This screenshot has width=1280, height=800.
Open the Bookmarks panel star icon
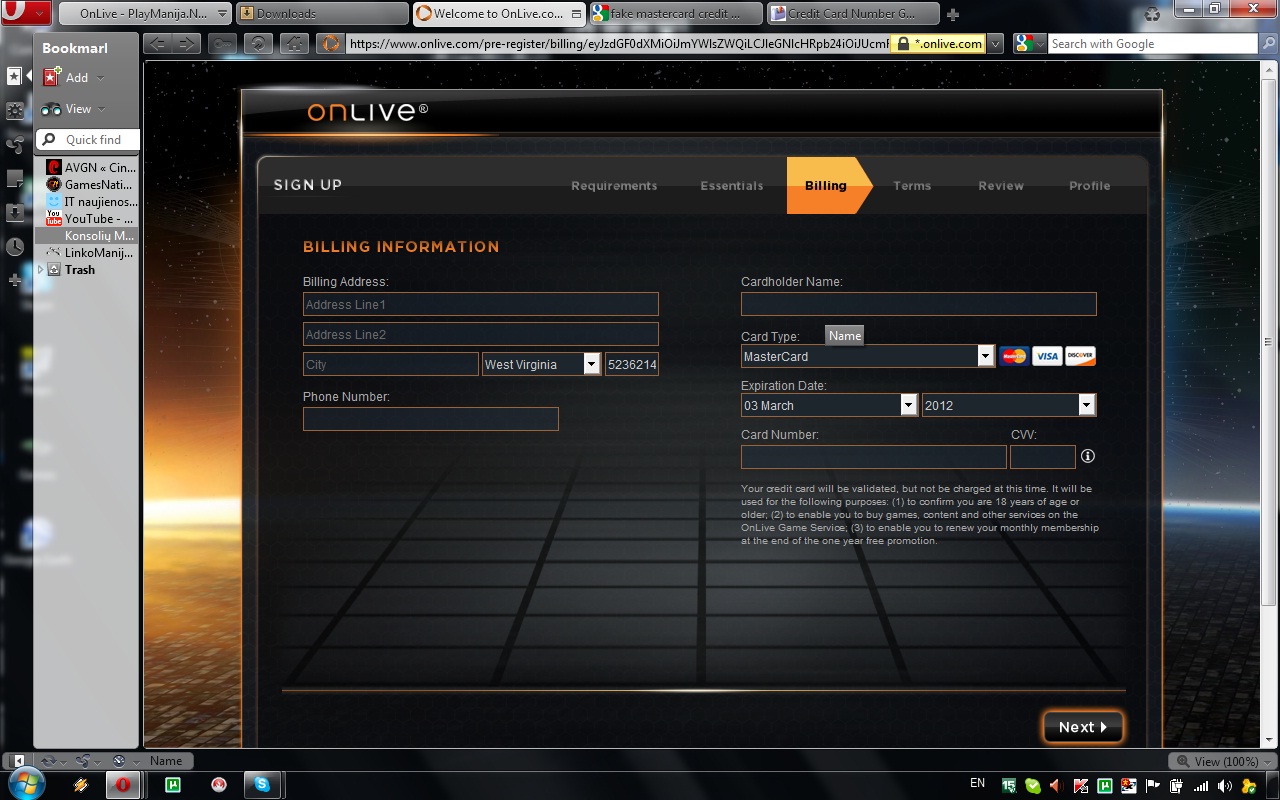click(x=15, y=76)
